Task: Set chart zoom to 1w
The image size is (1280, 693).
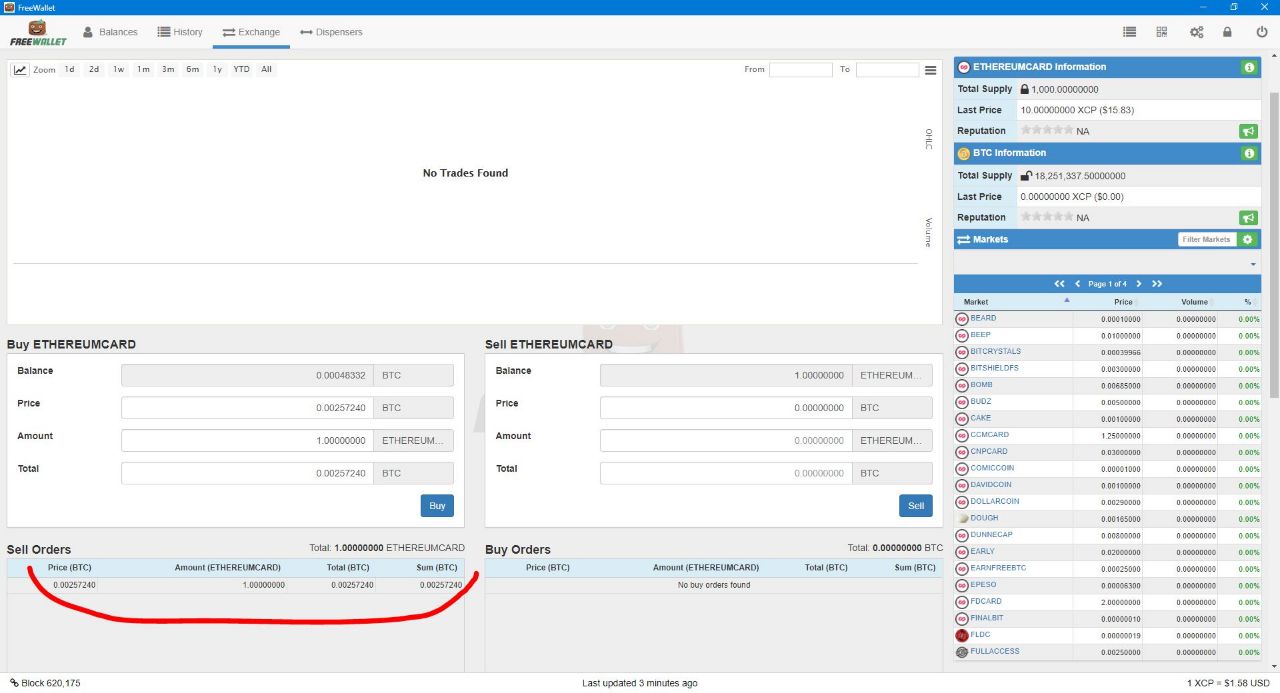Action: 118,70
